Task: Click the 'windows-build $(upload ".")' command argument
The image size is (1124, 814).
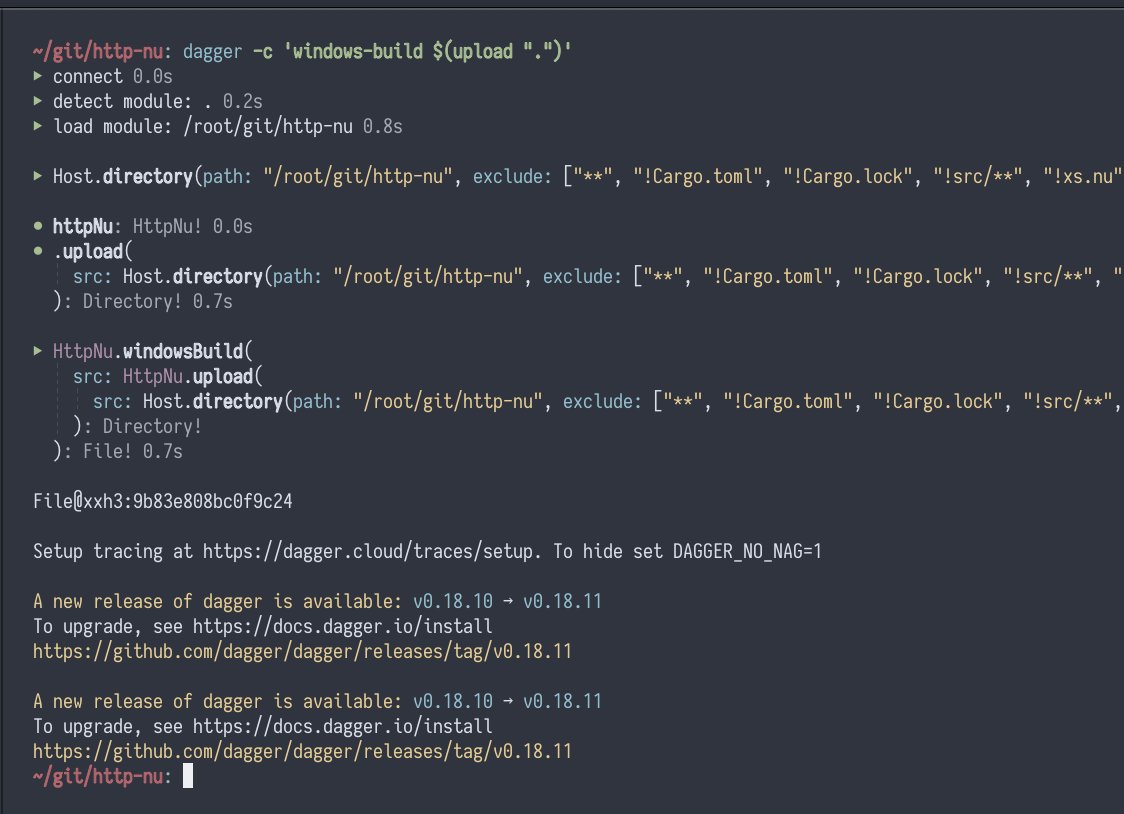Action: [428, 52]
